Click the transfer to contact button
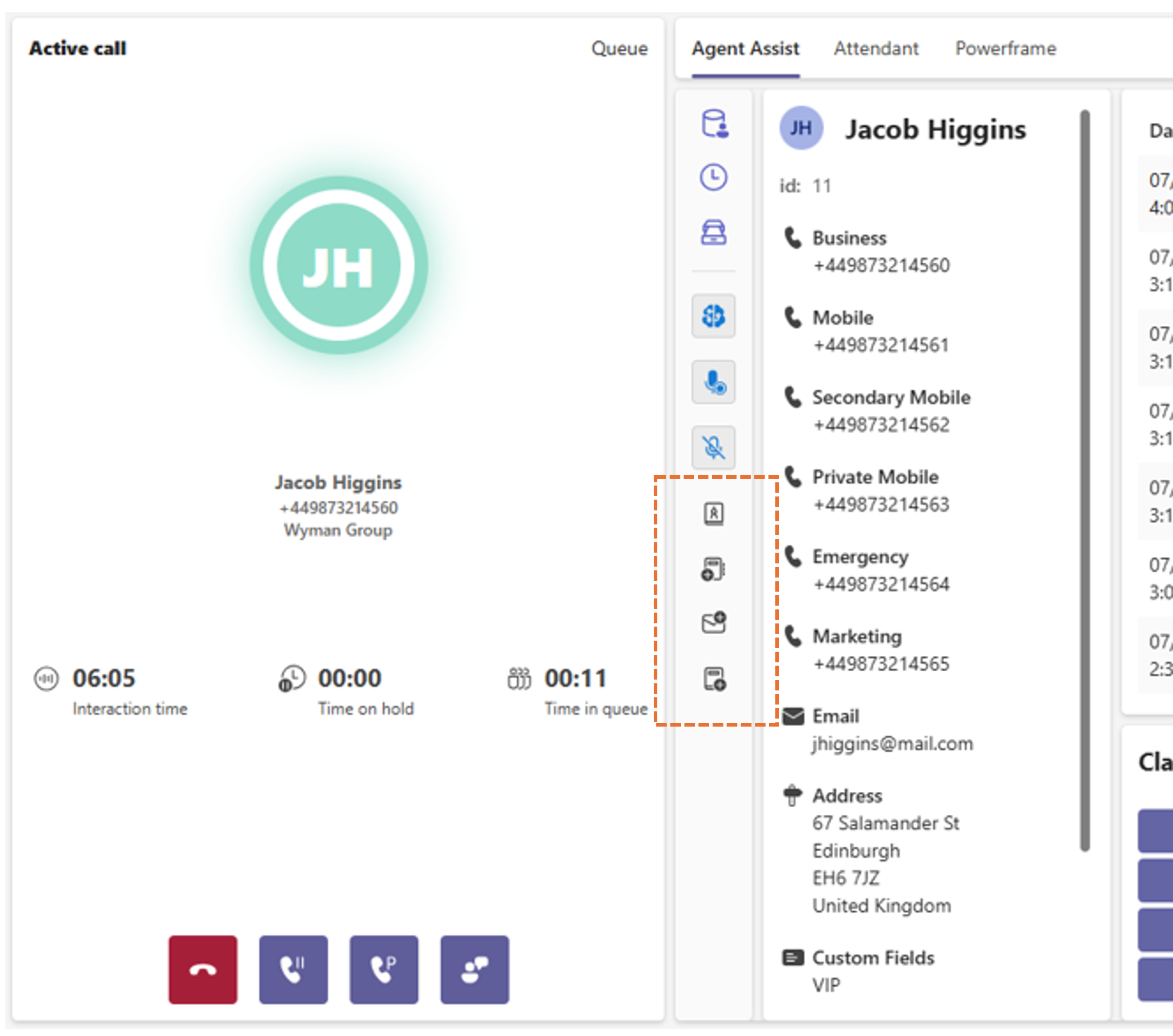Viewport: 1173px width, 1036px height. pyautogui.click(x=475, y=969)
